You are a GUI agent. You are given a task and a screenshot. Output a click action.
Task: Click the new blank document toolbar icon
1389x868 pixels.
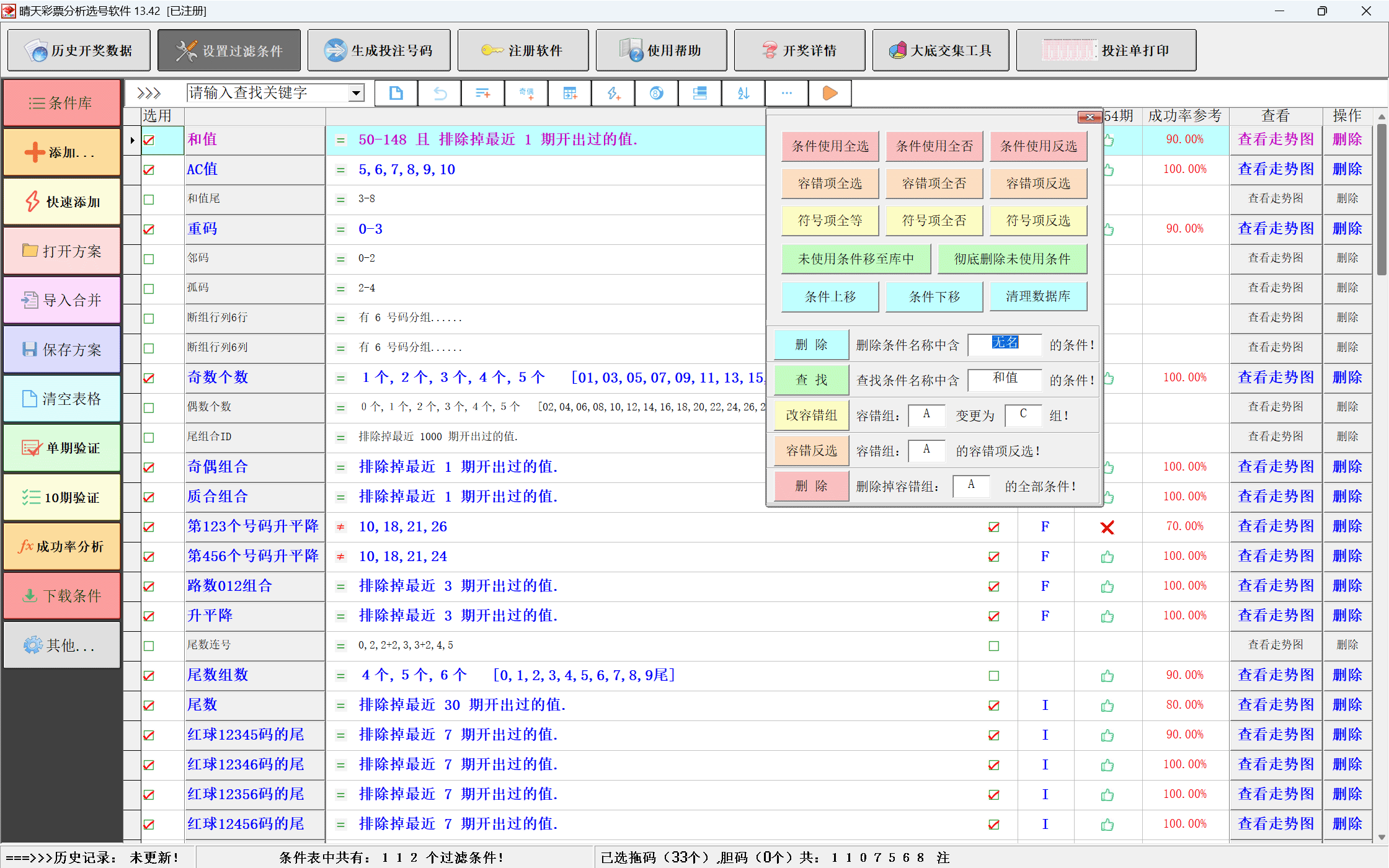396,94
